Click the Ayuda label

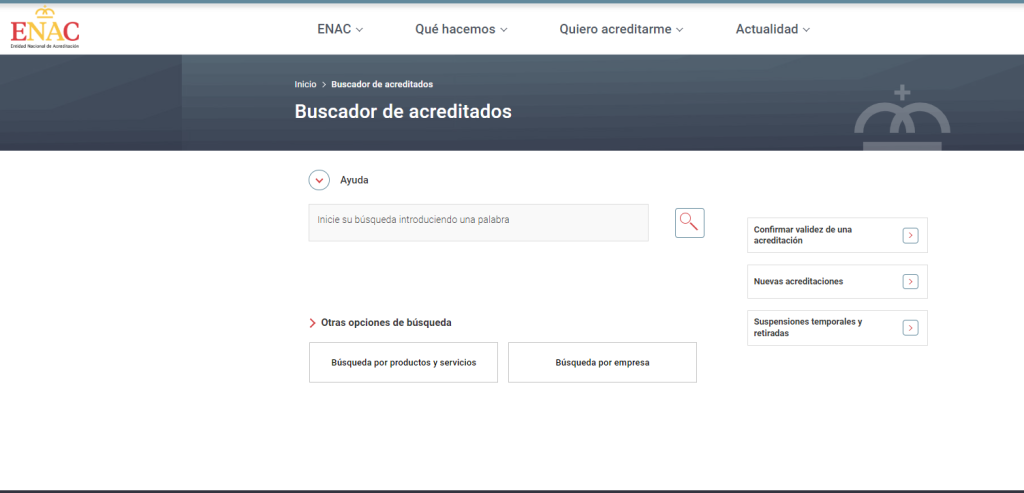(354, 180)
